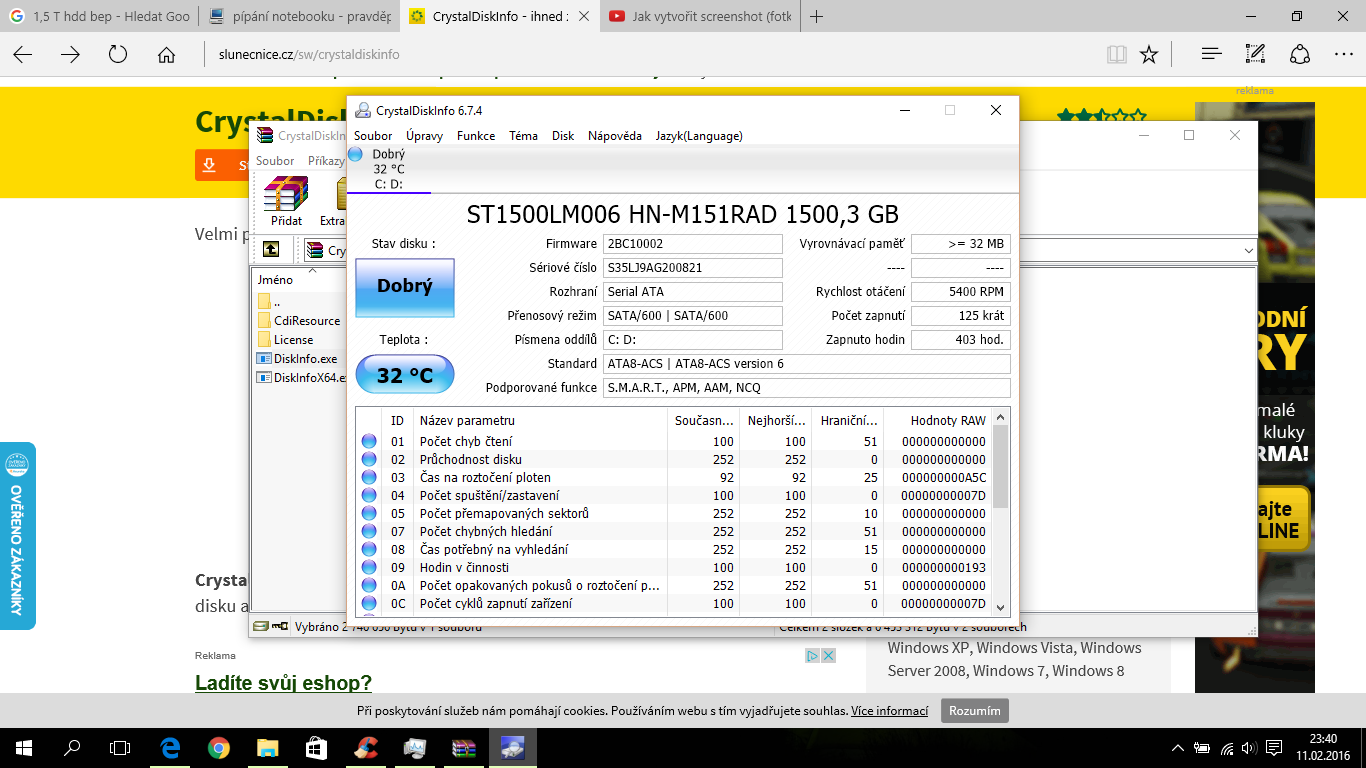Image resolution: width=1366 pixels, height=768 pixels.
Task: Toggle Edge reading view icon
Action: point(1116,54)
